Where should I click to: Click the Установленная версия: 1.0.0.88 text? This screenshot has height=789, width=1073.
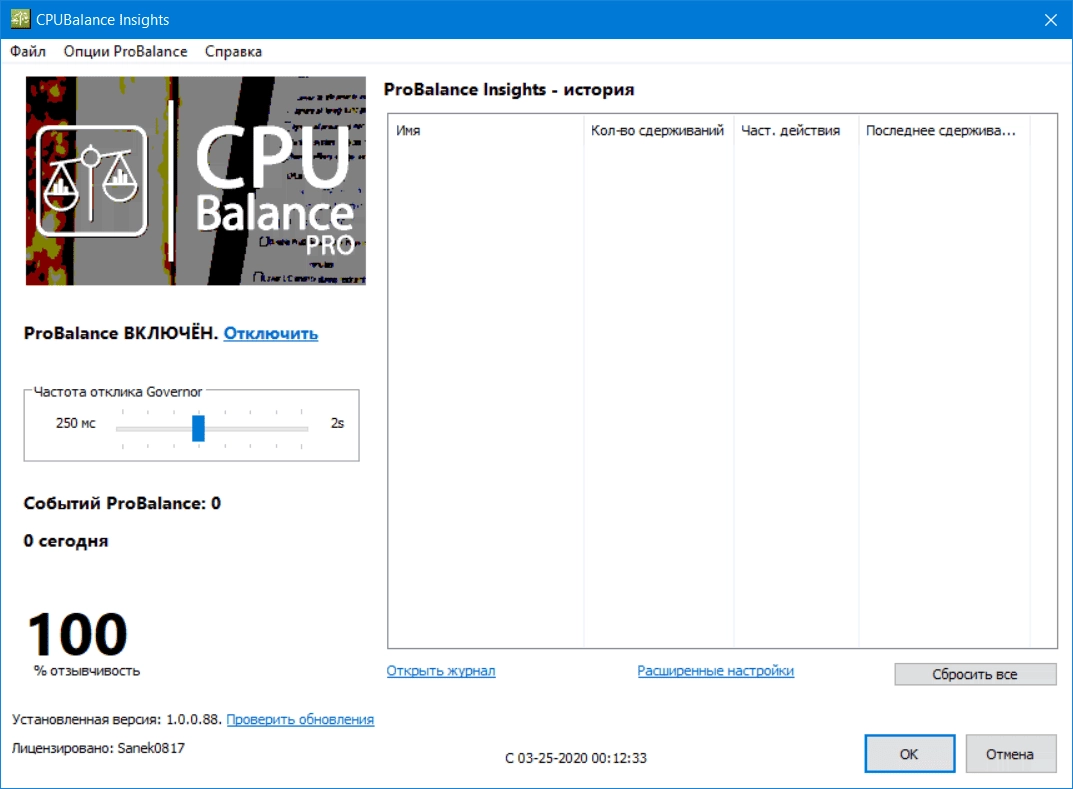(x=117, y=719)
